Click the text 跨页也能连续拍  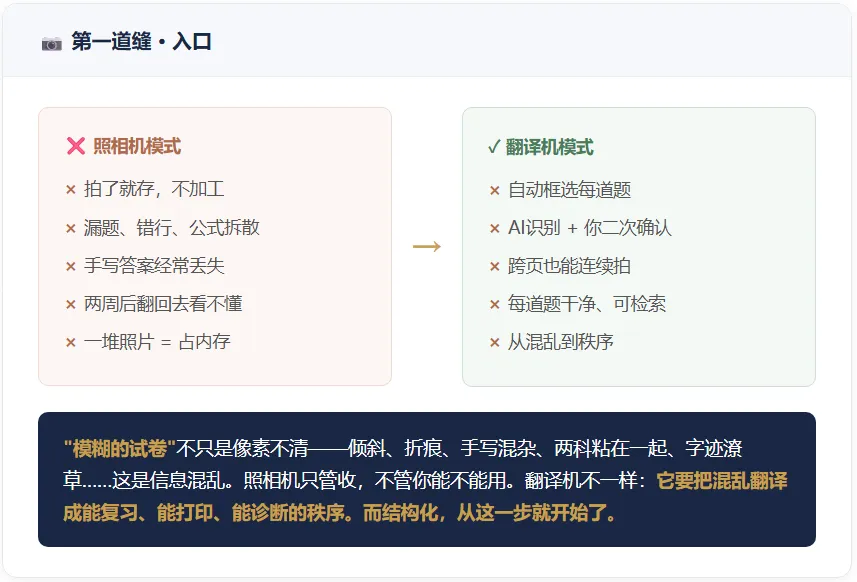570,266
